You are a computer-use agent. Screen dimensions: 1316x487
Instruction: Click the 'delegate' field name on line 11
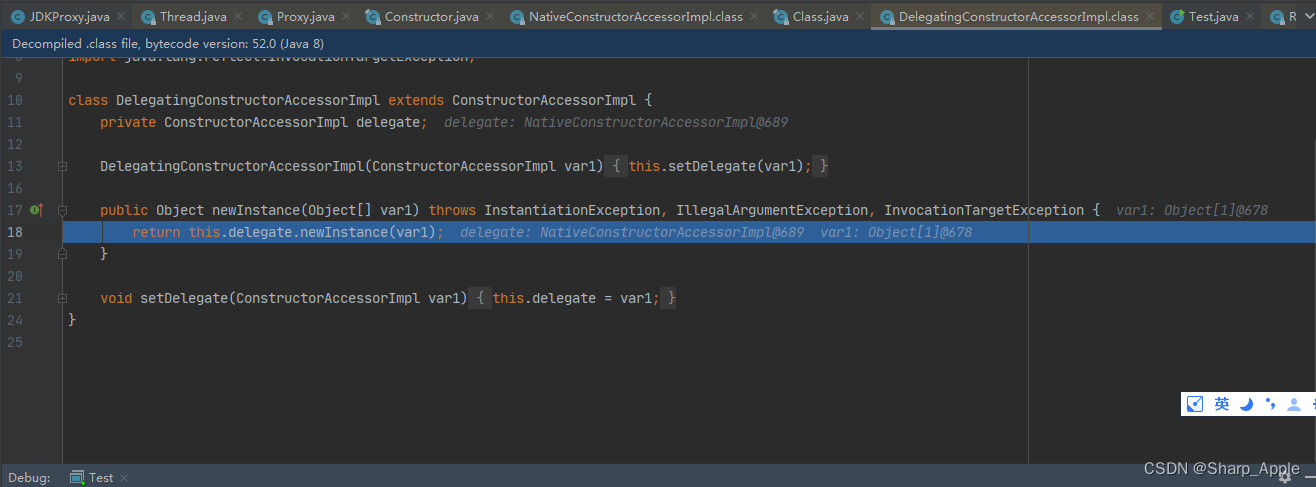click(x=388, y=122)
